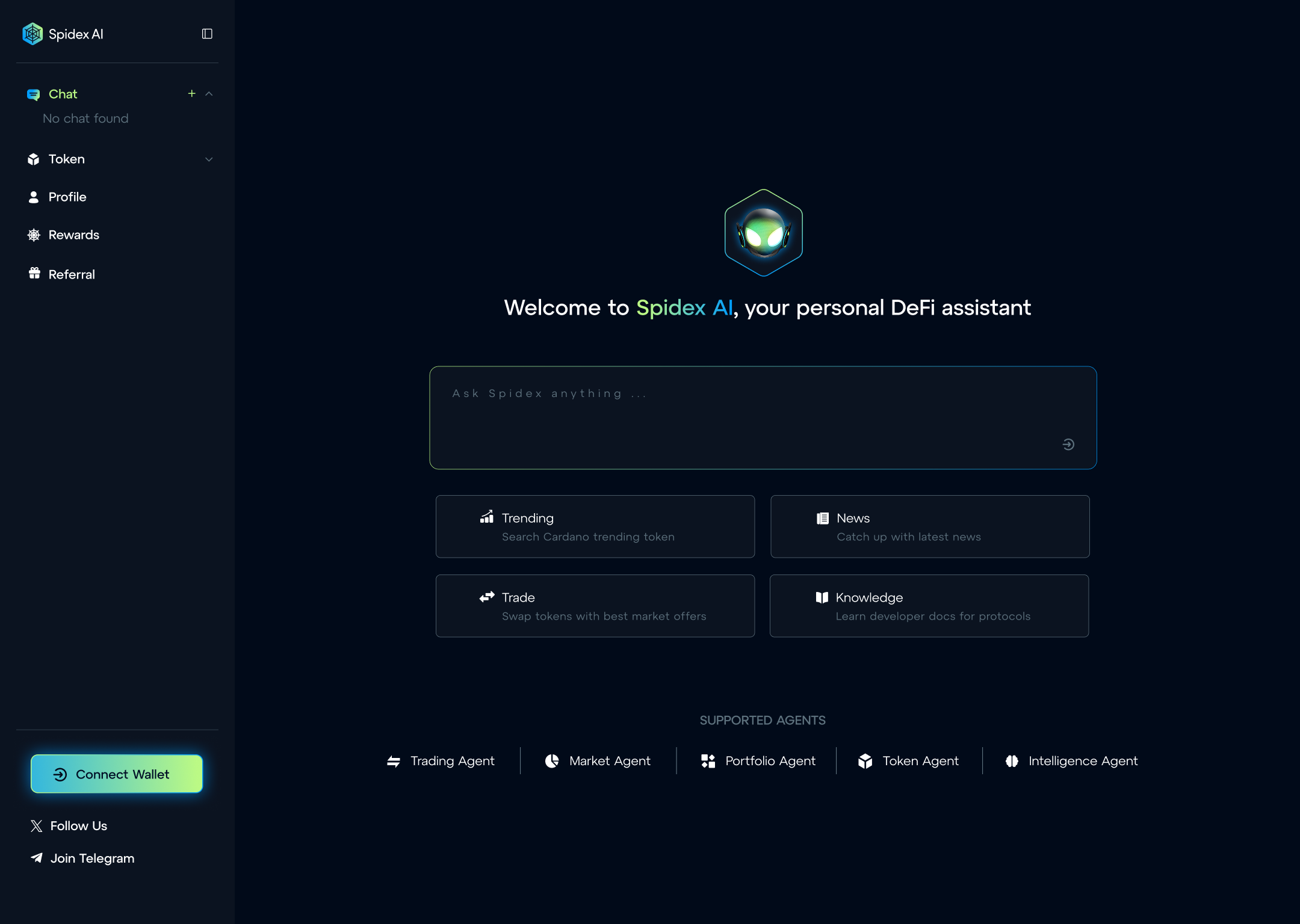Select the News suggestion card
1300x924 pixels.
pos(929,526)
